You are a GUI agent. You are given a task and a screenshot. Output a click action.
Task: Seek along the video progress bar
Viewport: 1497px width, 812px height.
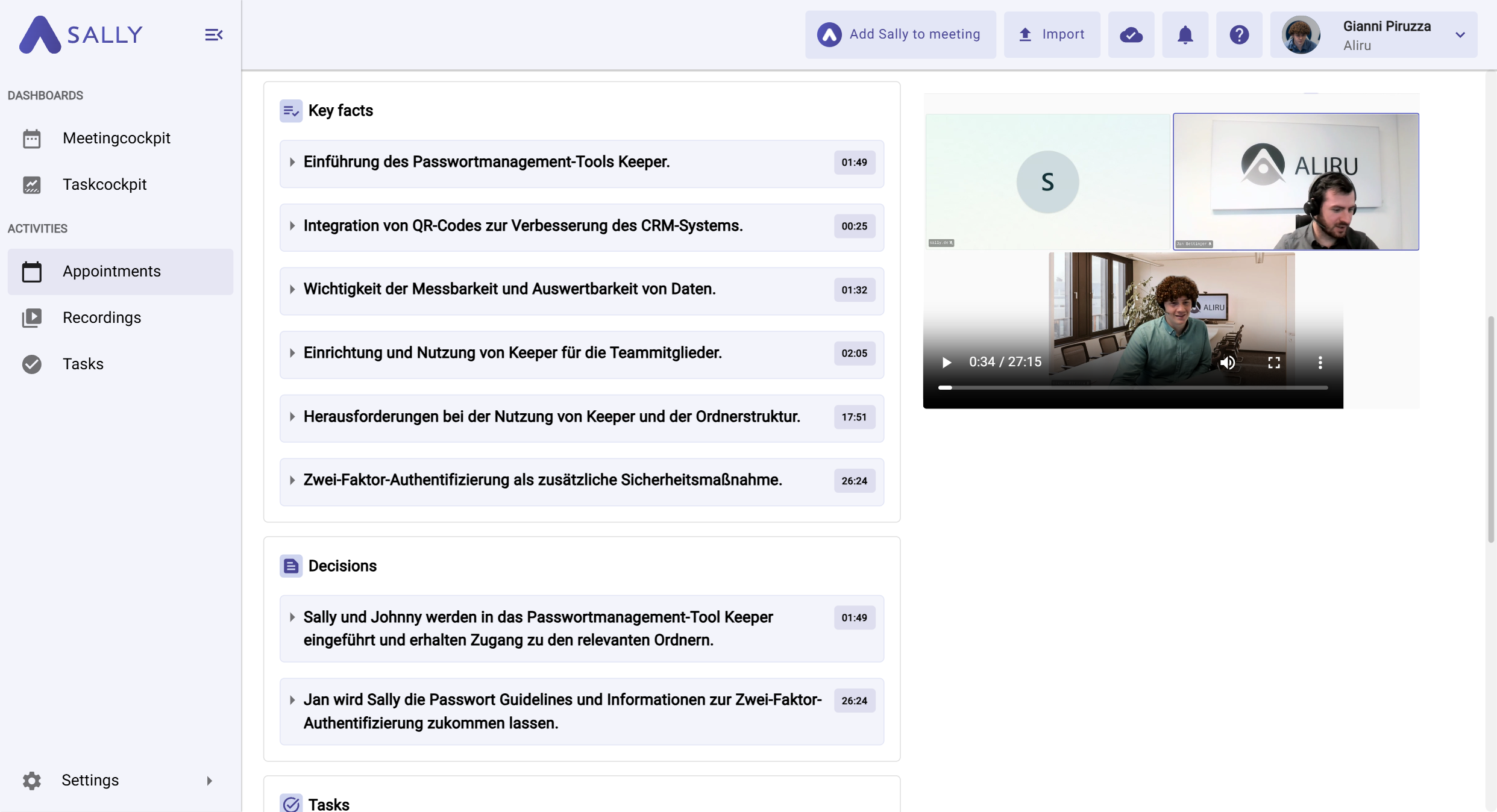click(x=1133, y=388)
